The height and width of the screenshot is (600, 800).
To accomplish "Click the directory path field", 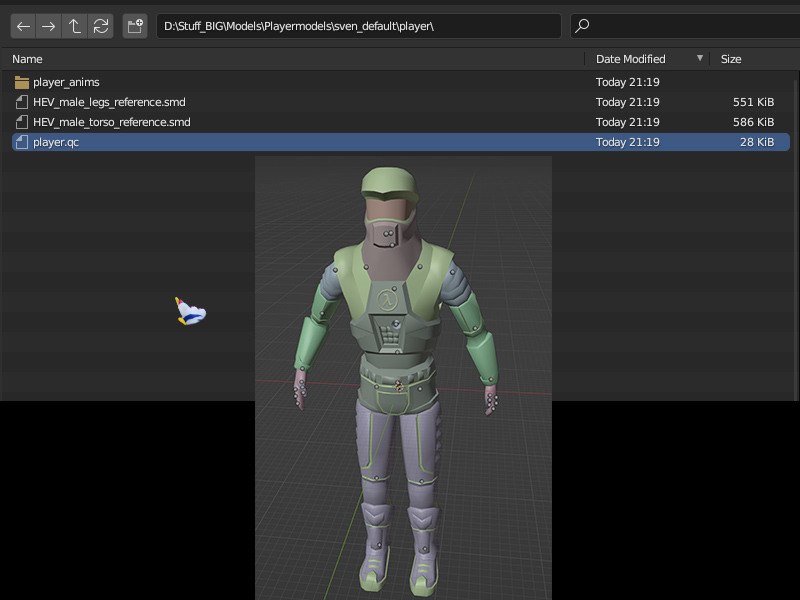I will tap(359, 26).
